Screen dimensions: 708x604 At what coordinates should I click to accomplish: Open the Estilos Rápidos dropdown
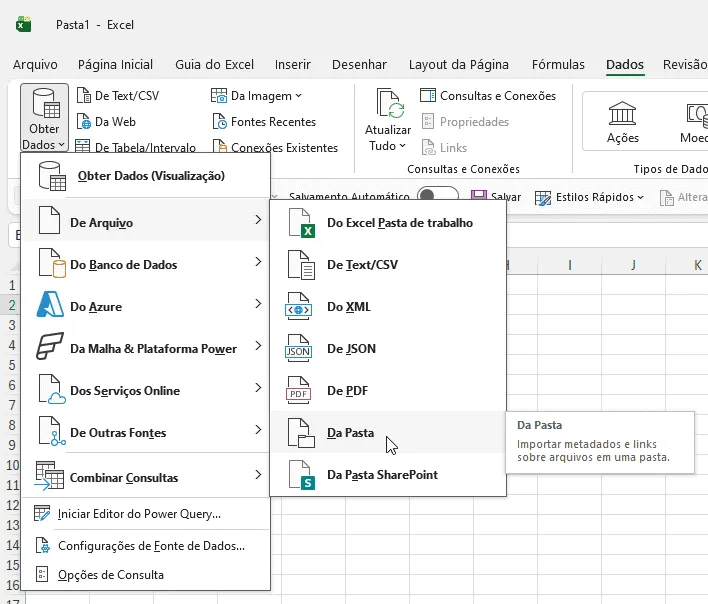pyautogui.click(x=589, y=197)
